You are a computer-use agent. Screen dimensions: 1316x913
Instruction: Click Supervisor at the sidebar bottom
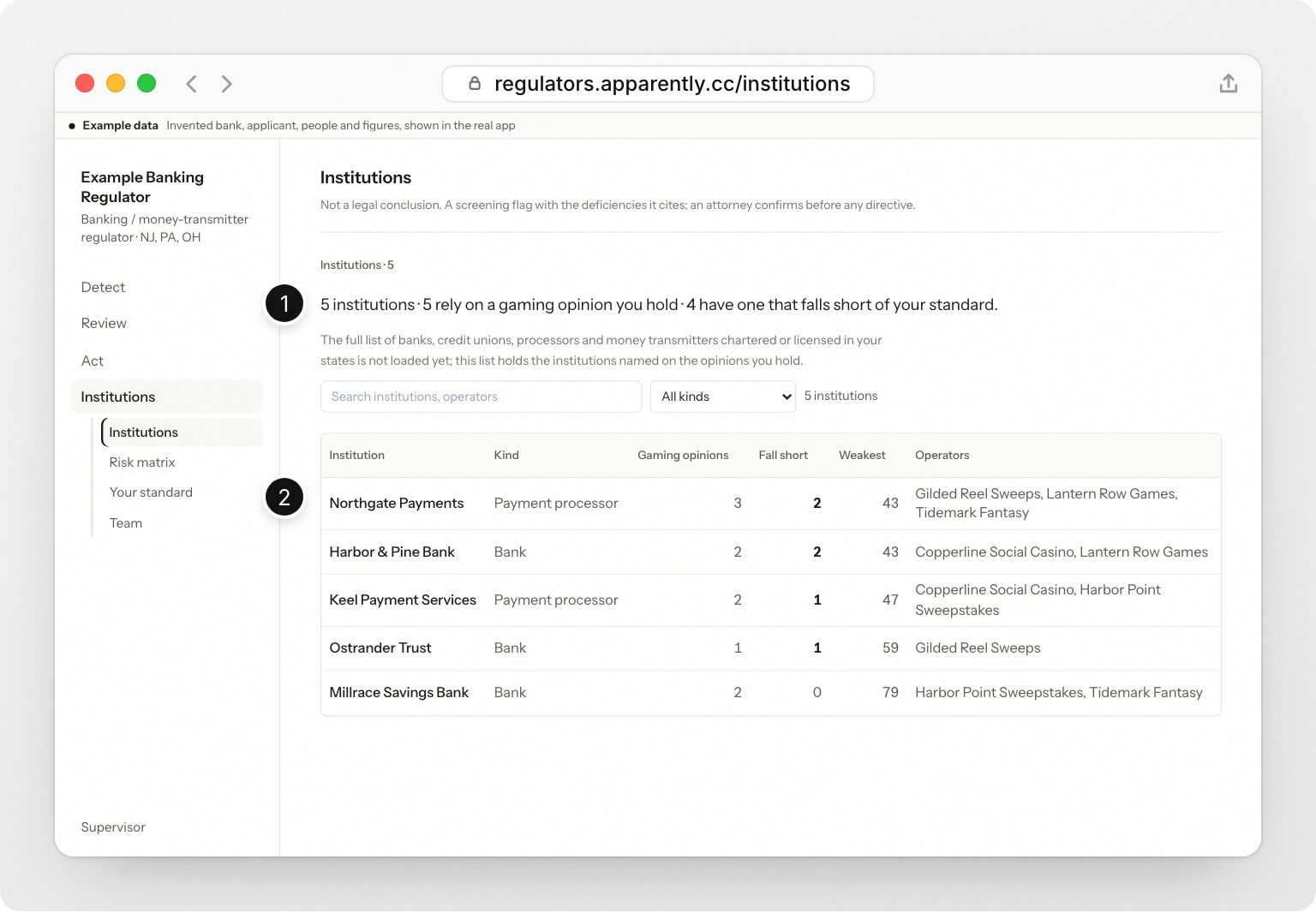(113, 827)
